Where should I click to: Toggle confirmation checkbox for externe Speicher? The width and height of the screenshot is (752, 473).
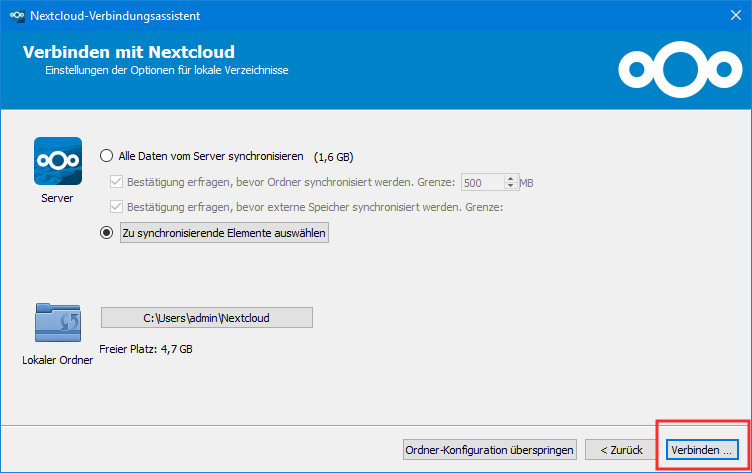[x=115, y=207]
